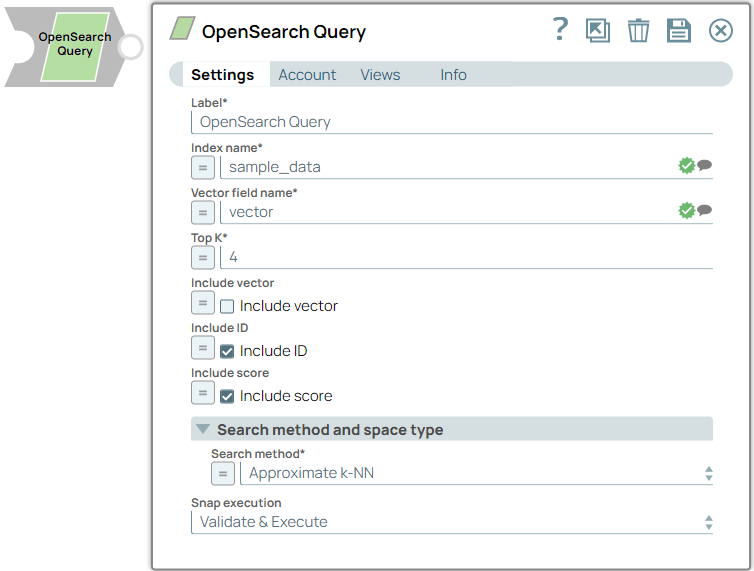Switch to the Account tab
754x571 pixels.
307,75
